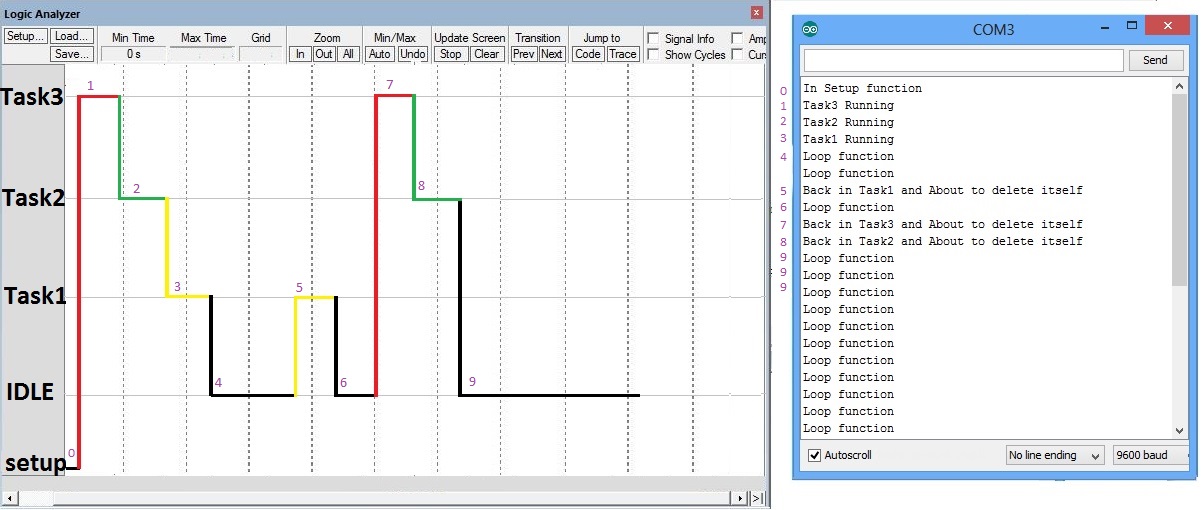The image size is (1203, 510).
Task: Jump to next transition with Next
Action: [x=552, y=54]
